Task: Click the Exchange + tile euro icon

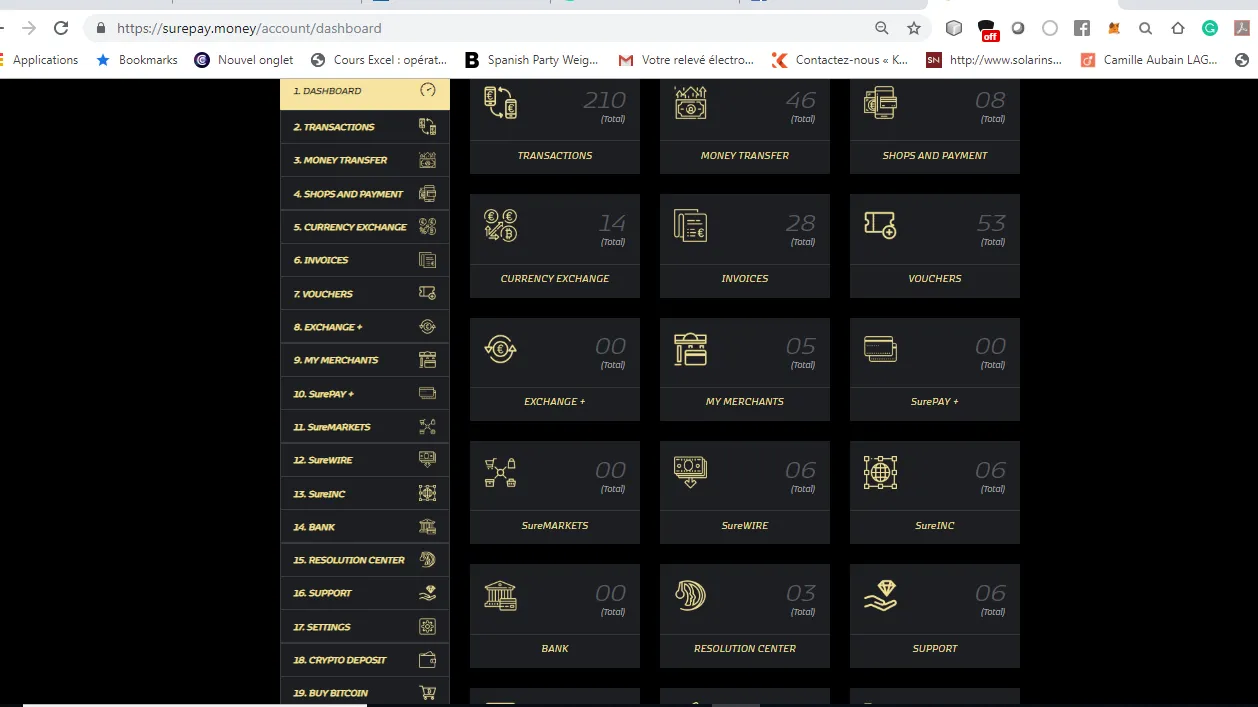Action: (x=501, y=348)
